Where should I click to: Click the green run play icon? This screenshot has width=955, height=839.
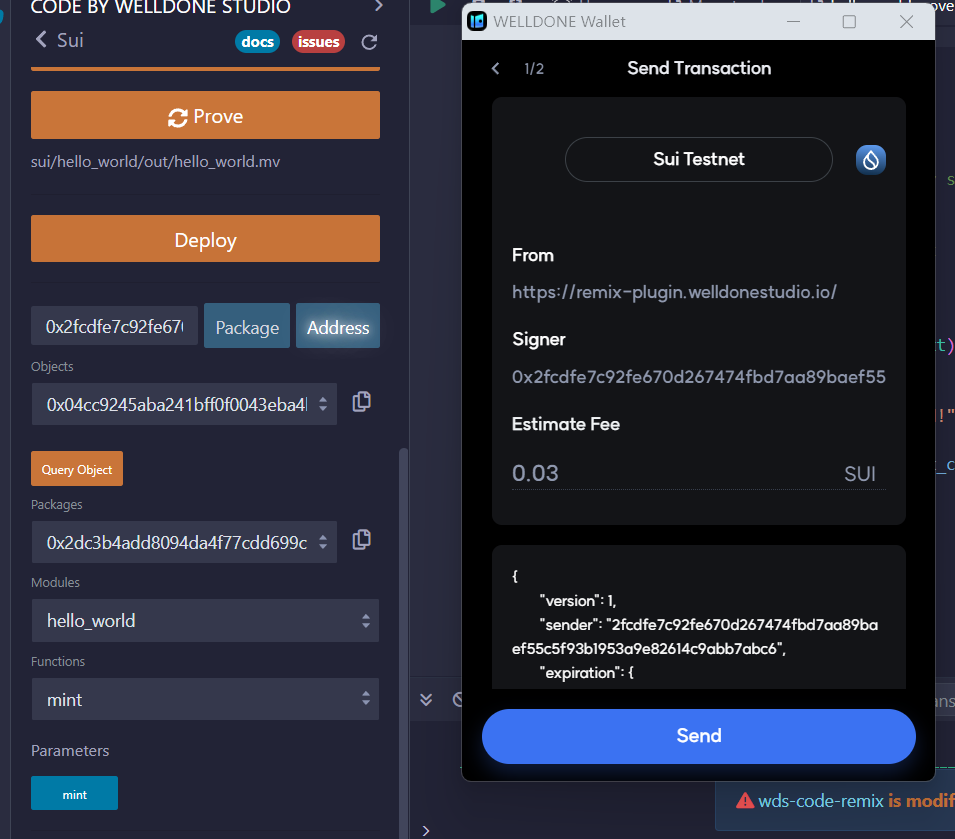[437, 6]
